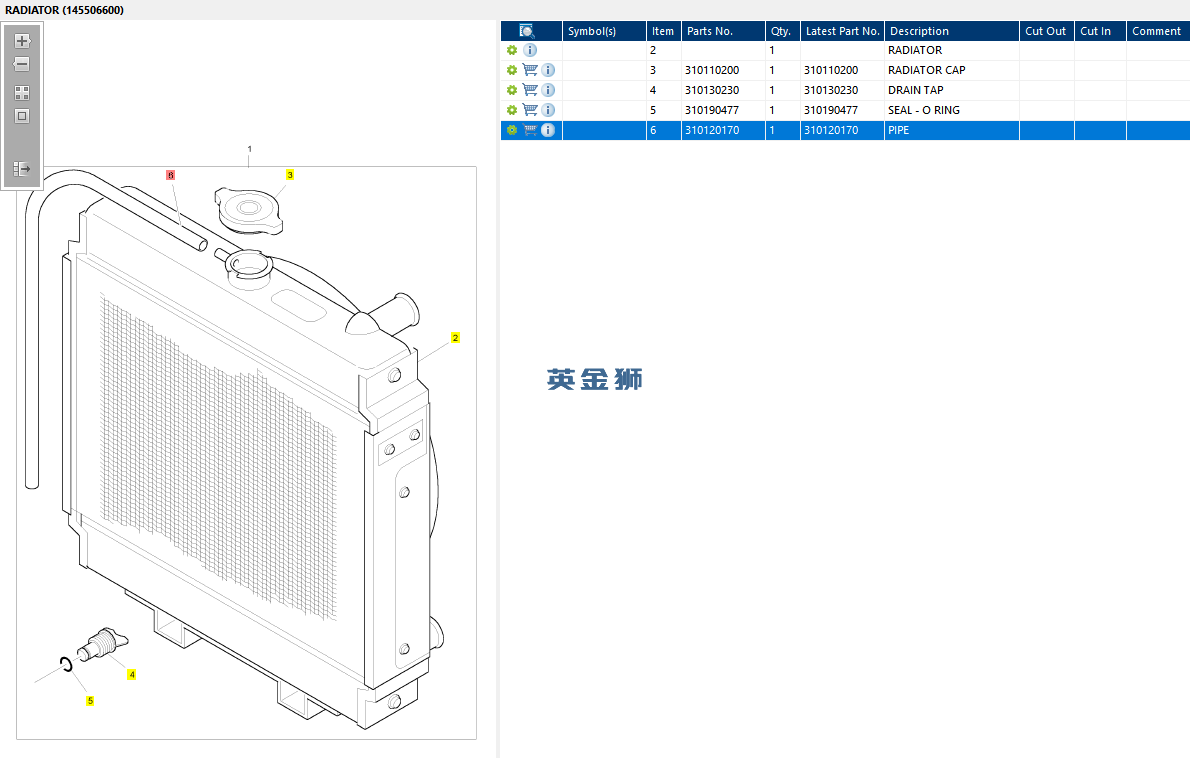View info for the DRAIN TAP row
Viewport: 1190px width, 758px height.
point(548,90)
